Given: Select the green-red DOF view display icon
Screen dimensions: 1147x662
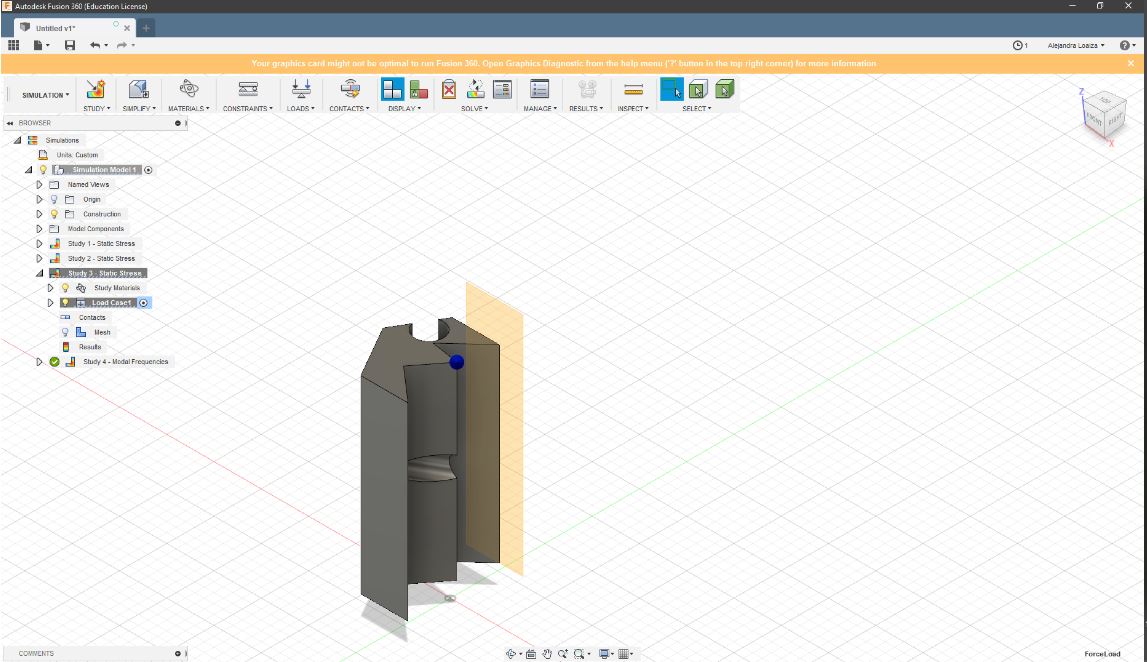Looking at the screenshot, I should tap(418, 89).
